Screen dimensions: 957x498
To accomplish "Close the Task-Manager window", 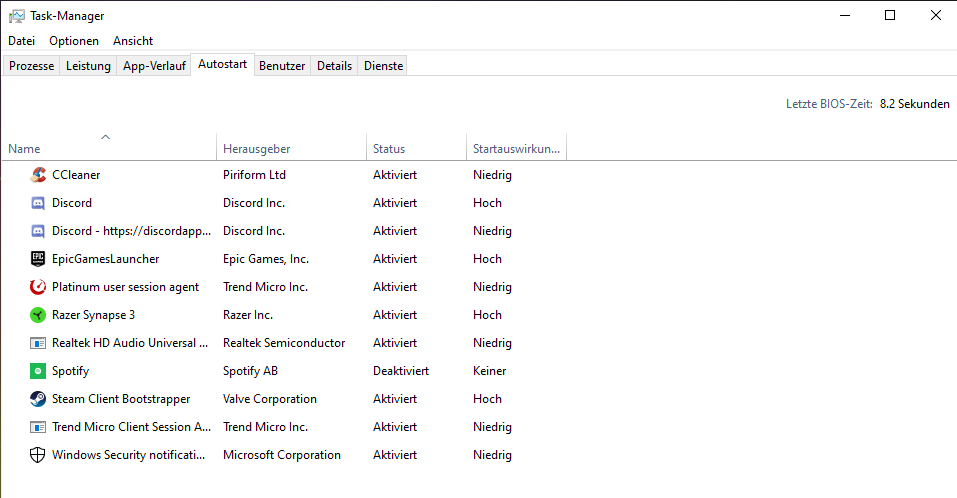I will click(x=936, y=15).
